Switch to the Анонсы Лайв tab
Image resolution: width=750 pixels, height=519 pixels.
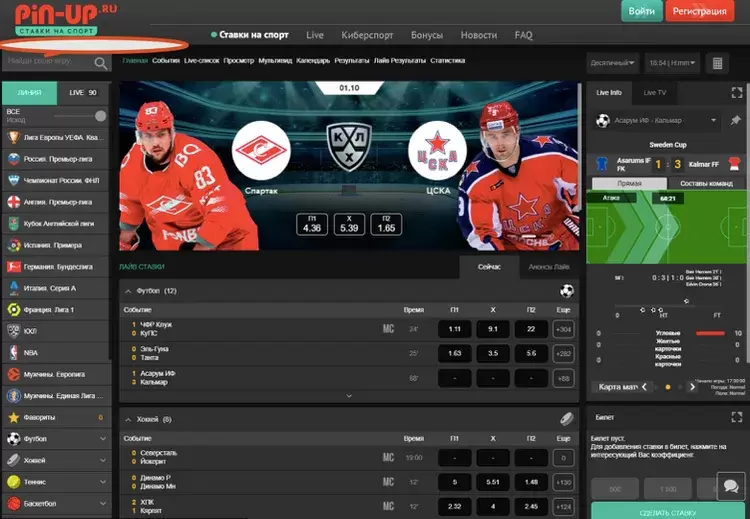(x=549, y=267)
